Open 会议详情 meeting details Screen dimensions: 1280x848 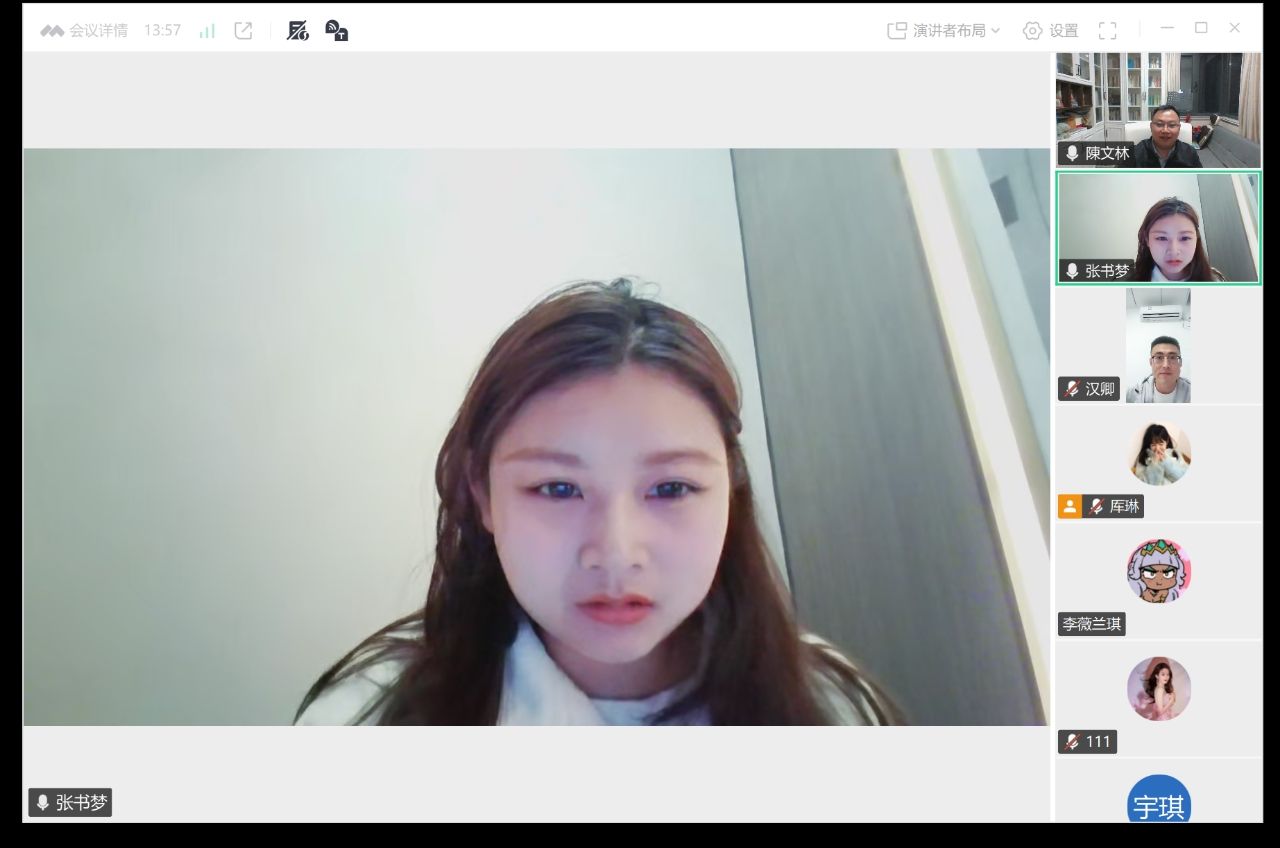click(85, 31)
